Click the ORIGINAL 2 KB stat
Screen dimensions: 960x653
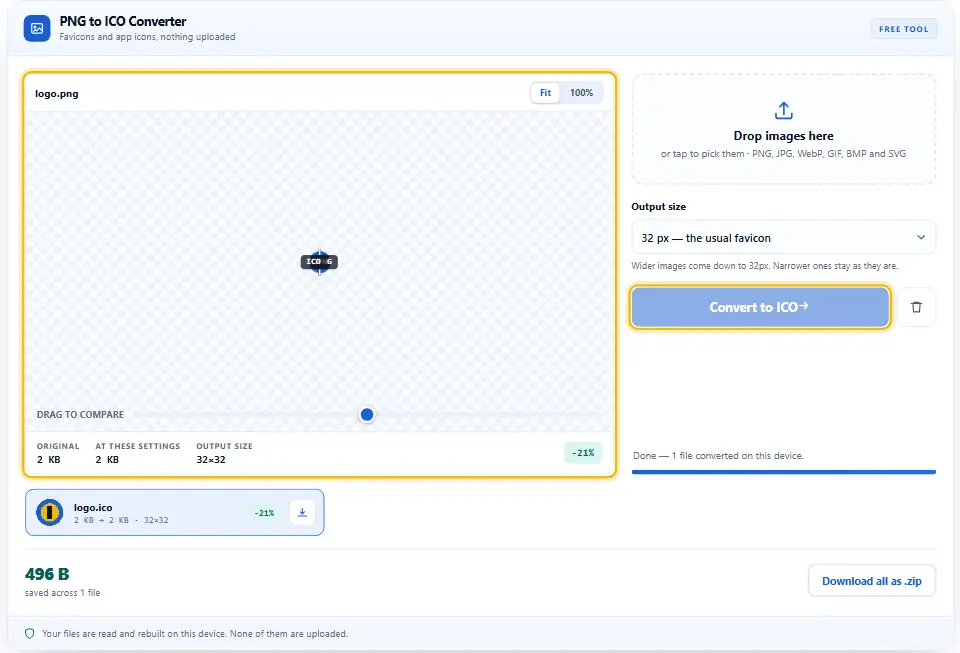pyautogui.click(x=58, y=453)
